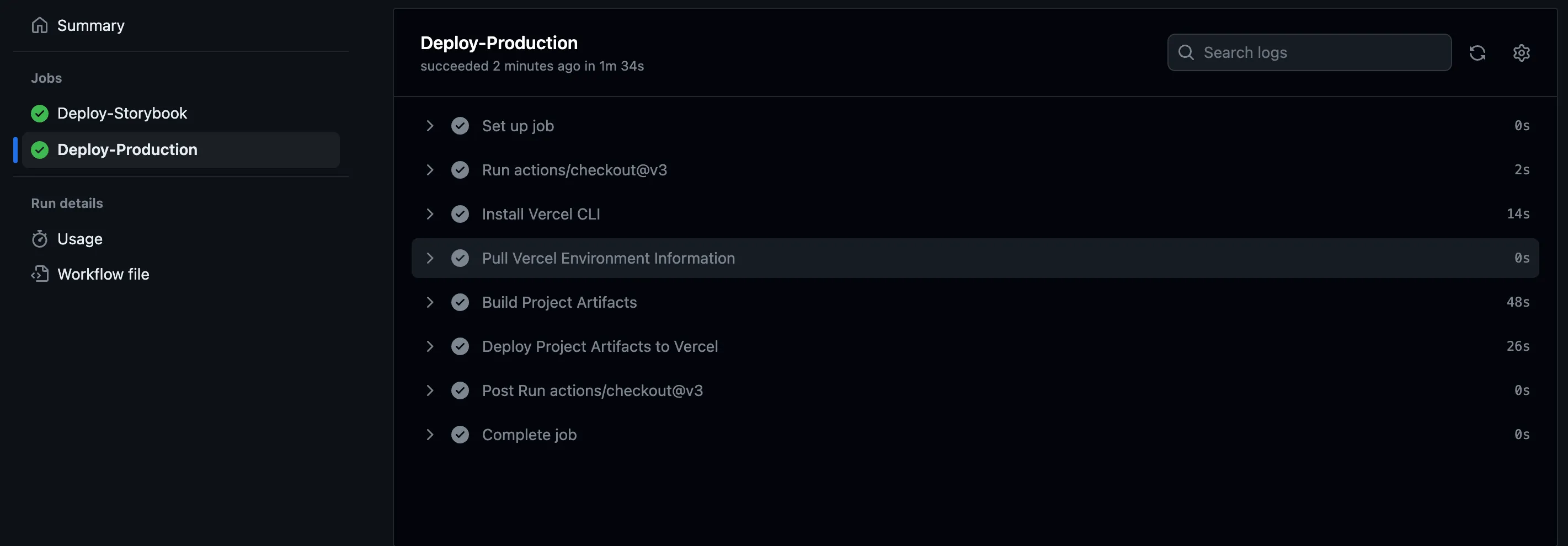Select the Deploy-Production job
Screen dimensions: 1568x546
tap(127, 150)
